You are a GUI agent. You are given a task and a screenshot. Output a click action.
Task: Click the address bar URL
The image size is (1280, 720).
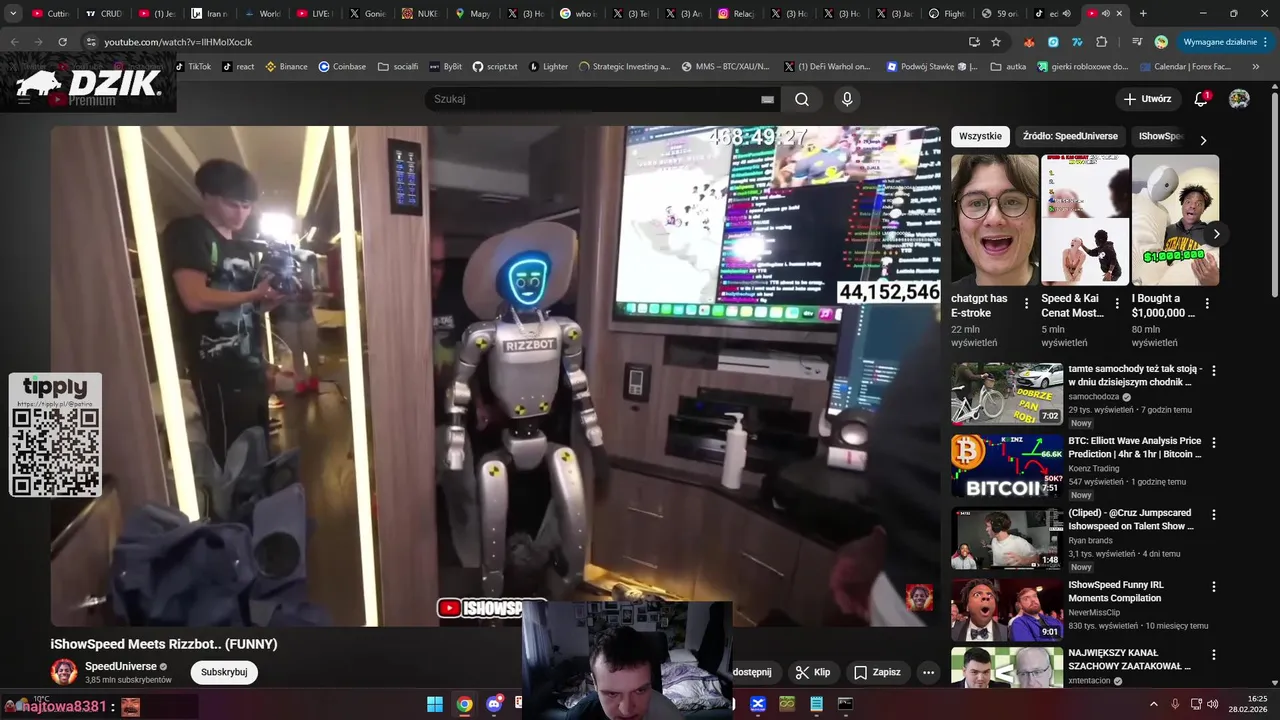click(178, 42)
